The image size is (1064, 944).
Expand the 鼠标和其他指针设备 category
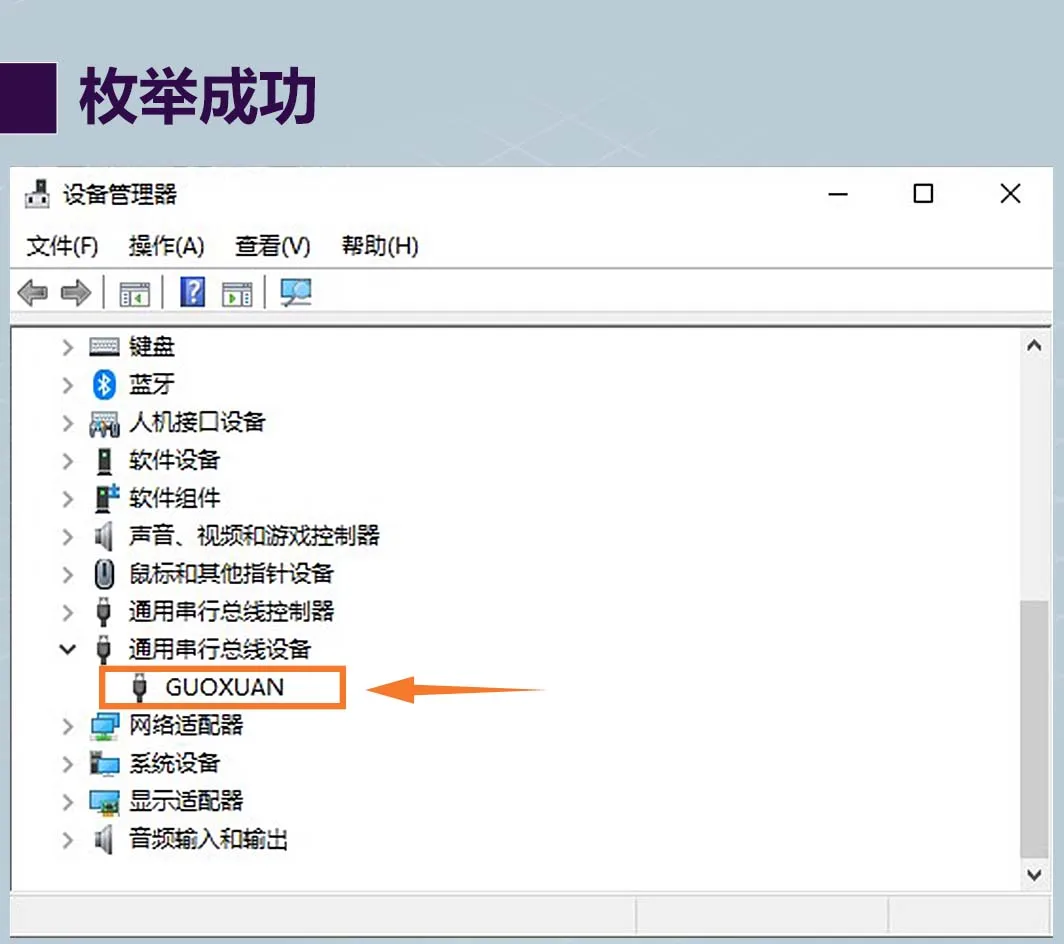(67, 575)
